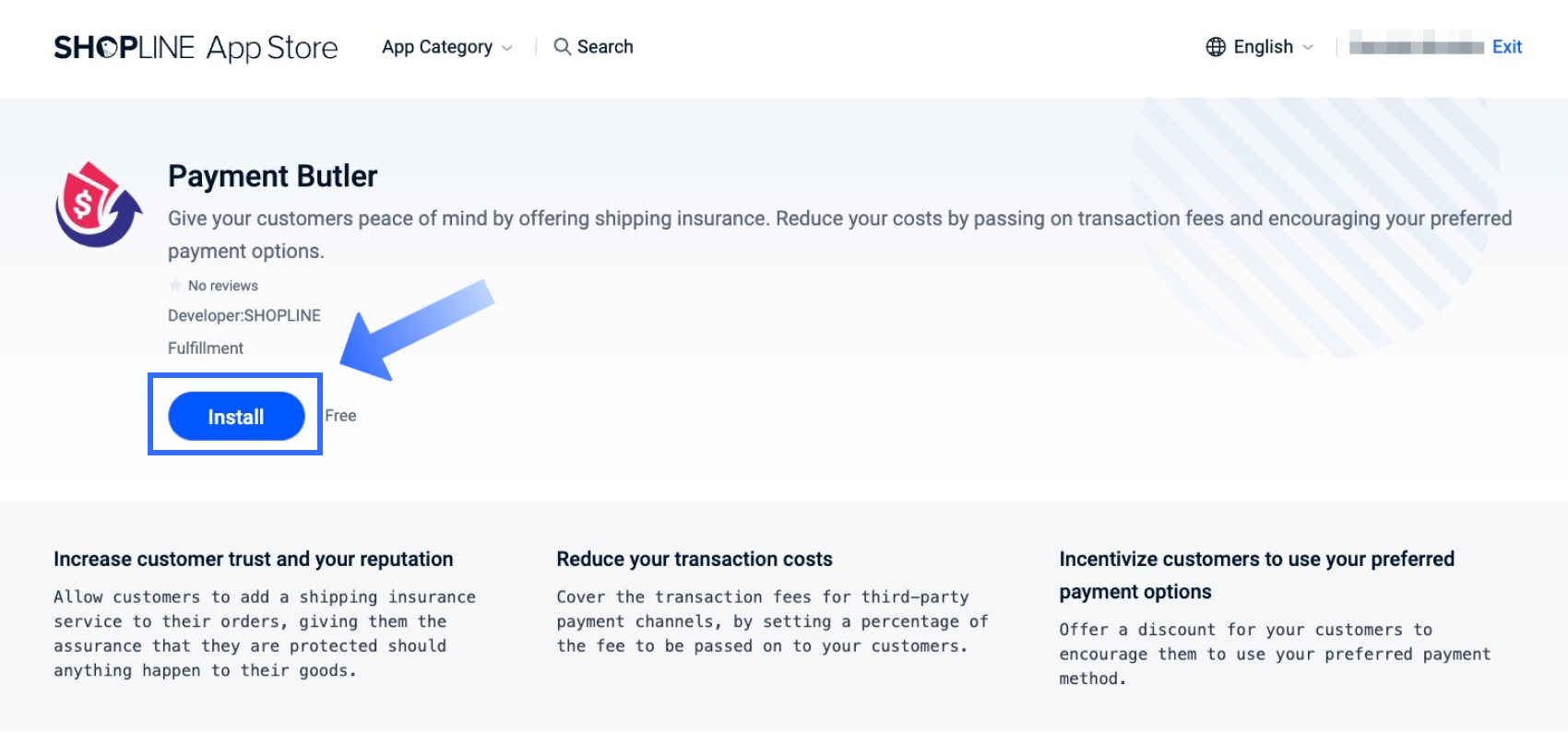This screenshot has width=1568, height=732.
Task: Click the blurred account name
Action: [x=1416, y=46]
